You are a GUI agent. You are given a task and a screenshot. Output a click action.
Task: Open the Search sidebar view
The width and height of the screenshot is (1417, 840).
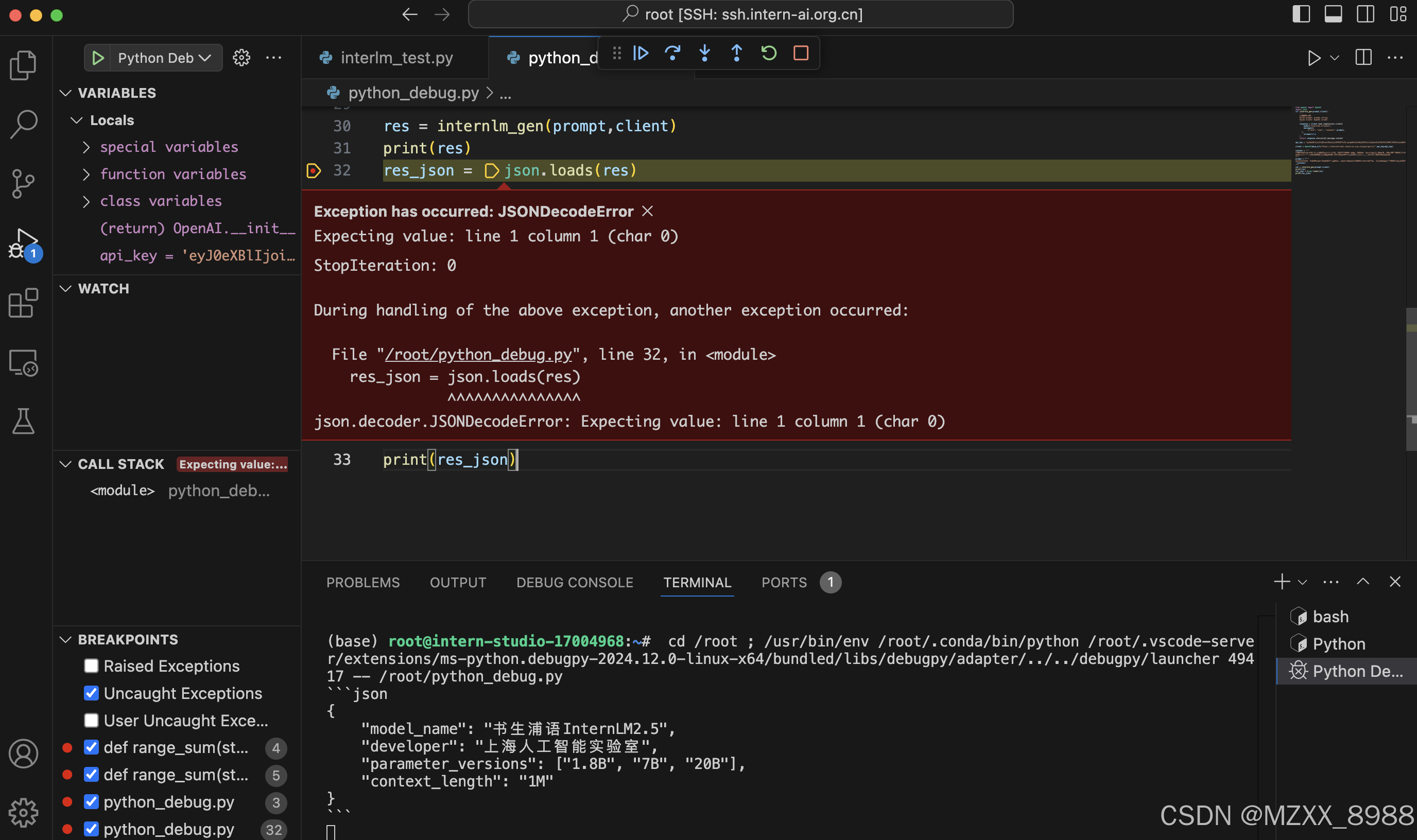click(x=23, y=124)
